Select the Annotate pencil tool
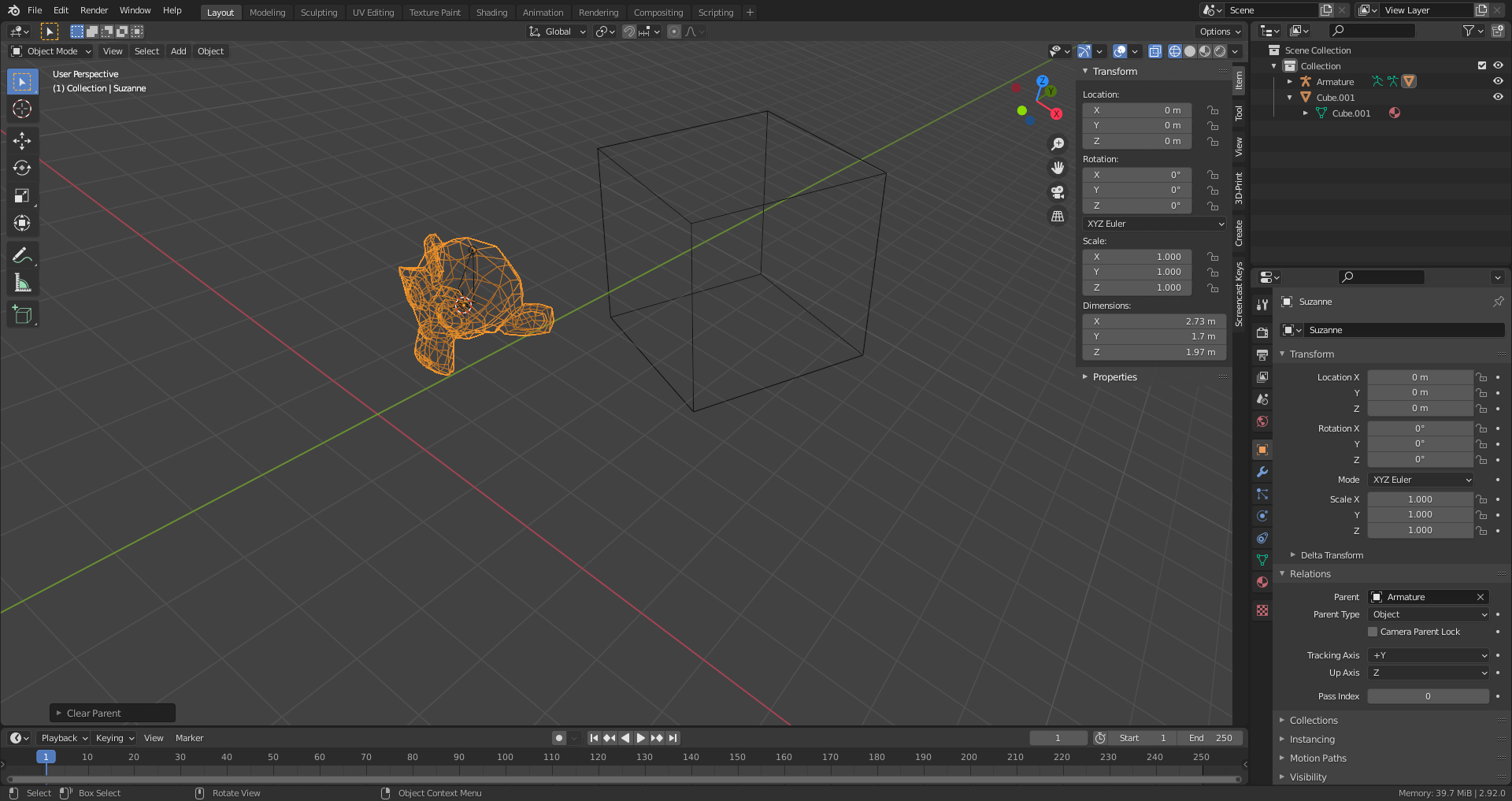Screen dimensions: 1512x801 [x=22, y=255]
